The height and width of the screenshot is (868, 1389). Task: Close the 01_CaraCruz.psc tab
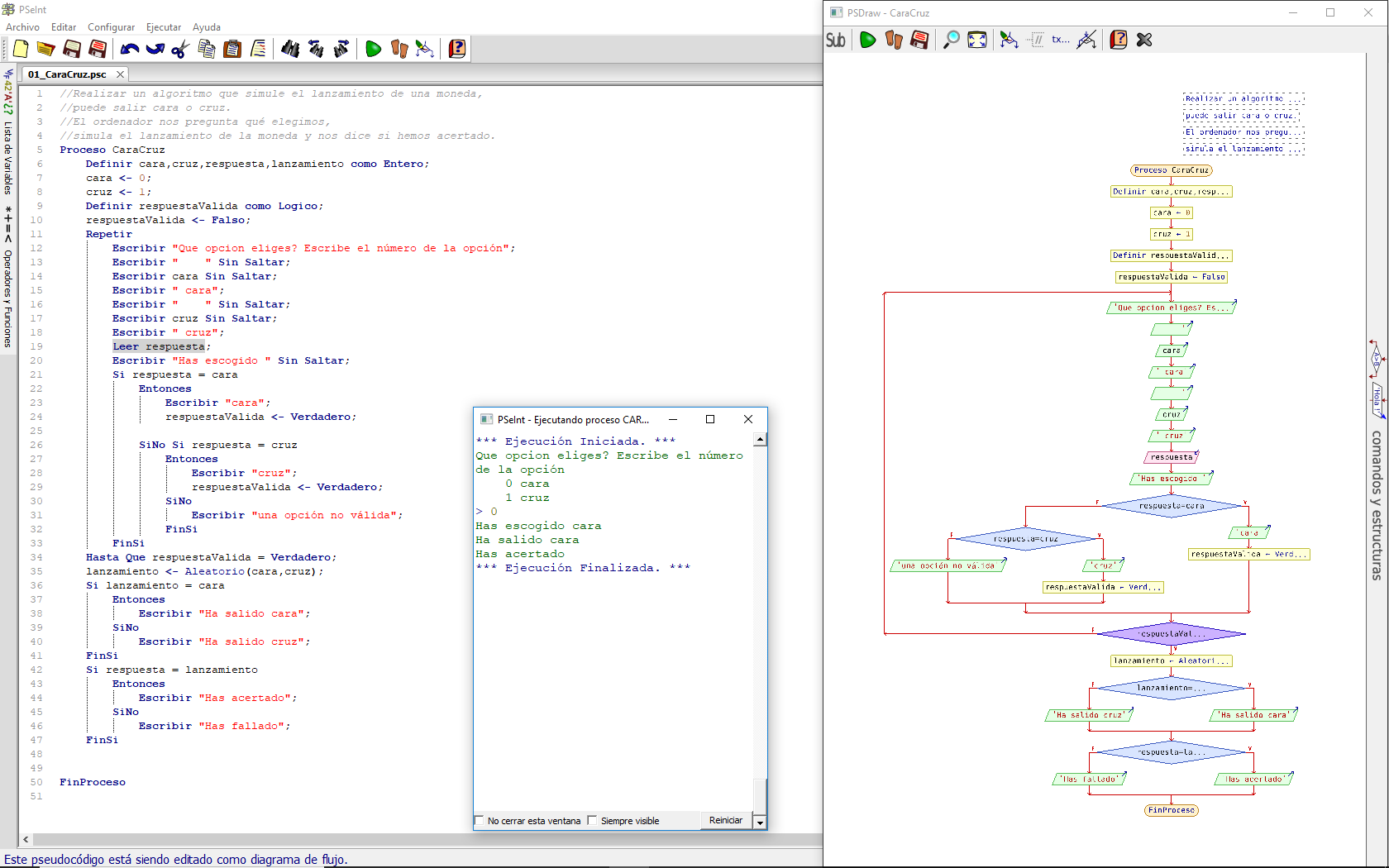[x=120, y=74]
